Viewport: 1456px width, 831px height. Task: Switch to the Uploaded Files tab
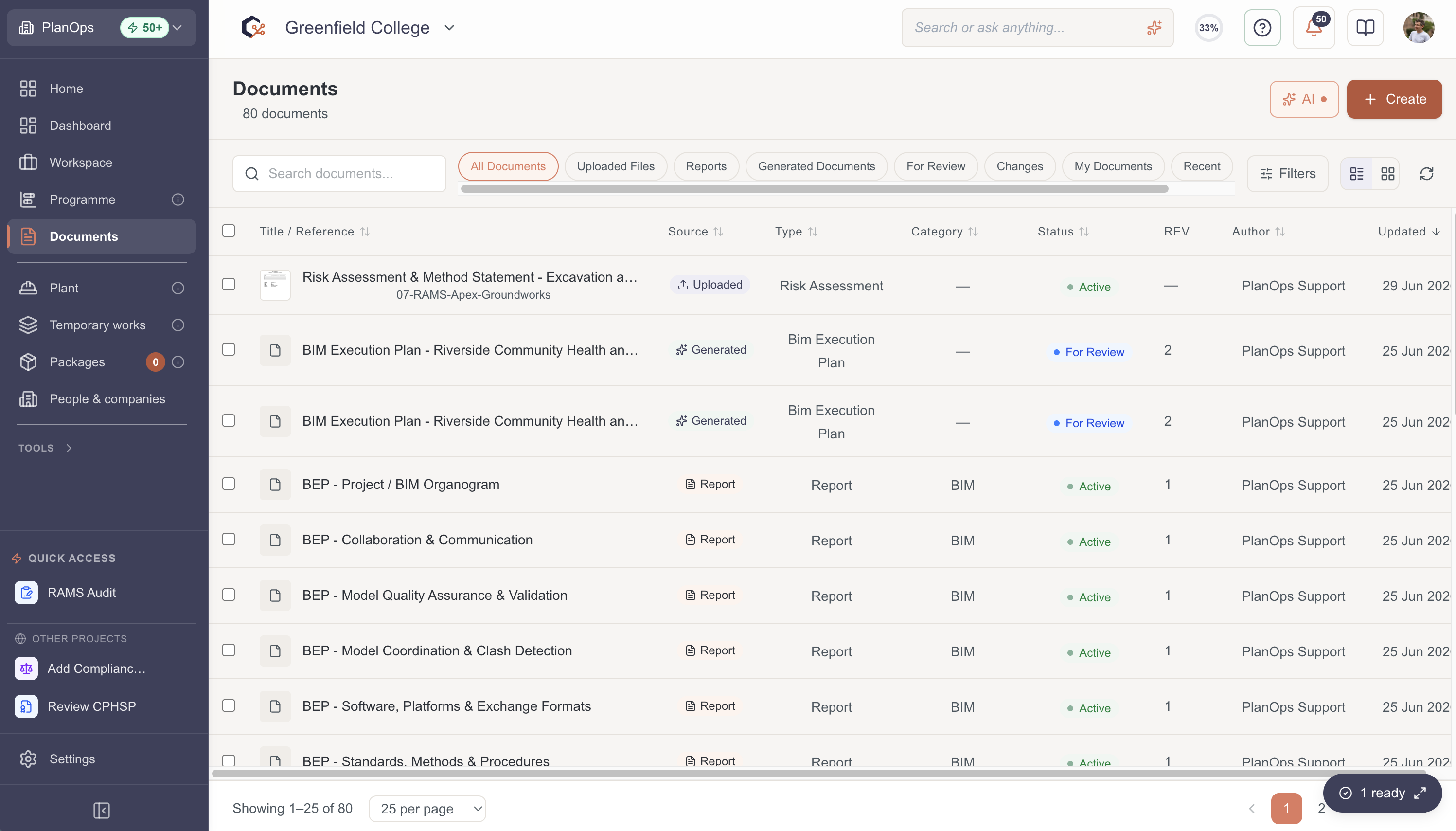pos(615,166)
